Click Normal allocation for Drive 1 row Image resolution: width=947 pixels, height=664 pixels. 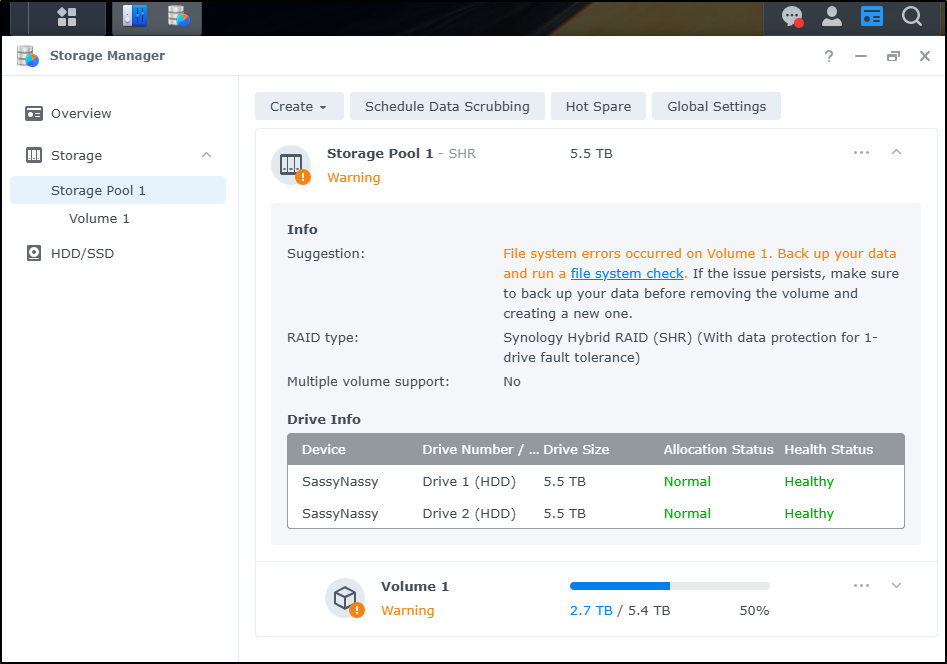pyautogui.click(x=687, y=482)
